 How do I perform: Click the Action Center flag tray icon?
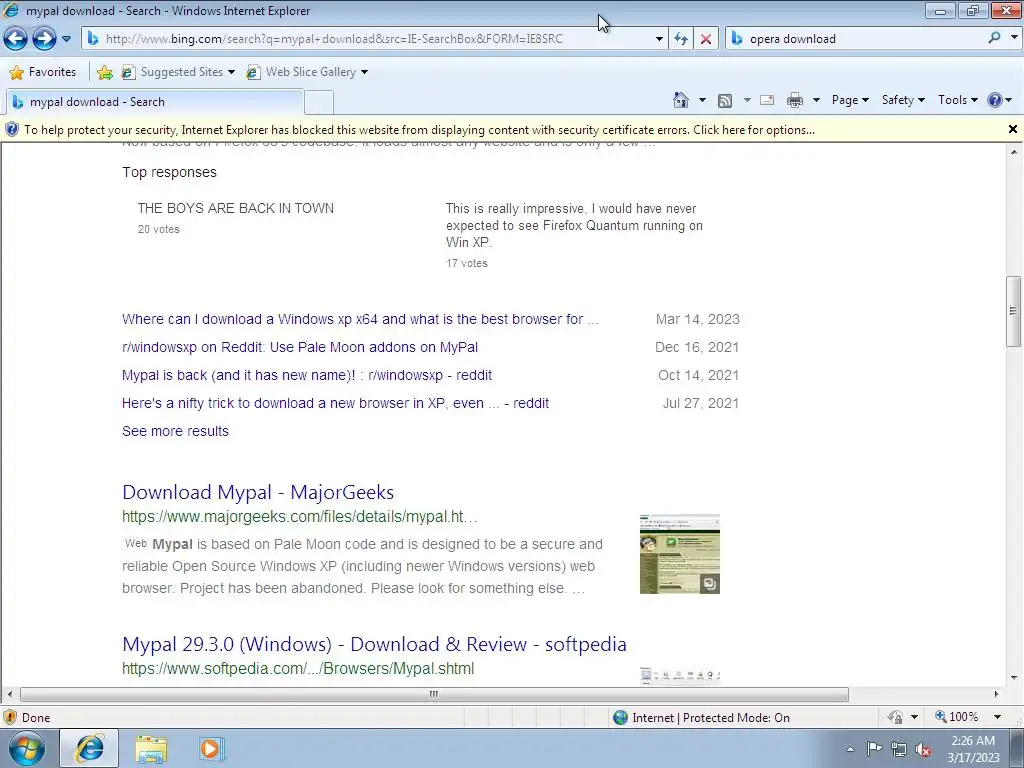(x=874, y=748)
